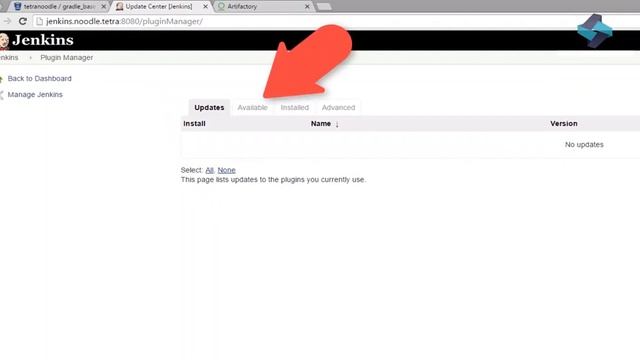Click the None selection link
The width and height of the screenshot is (640, 360).
click(227, 170)
